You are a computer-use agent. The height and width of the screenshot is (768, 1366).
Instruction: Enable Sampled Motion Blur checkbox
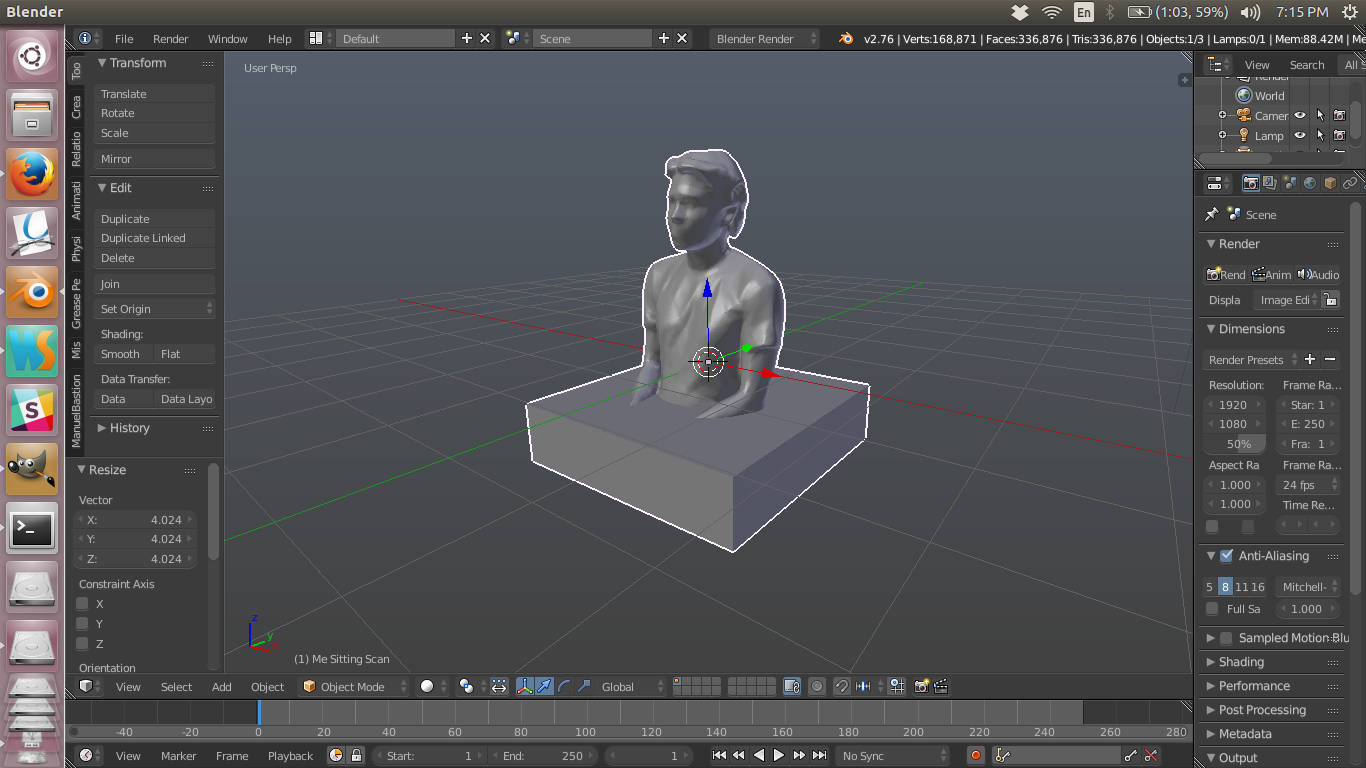(x=1226, y=638)
